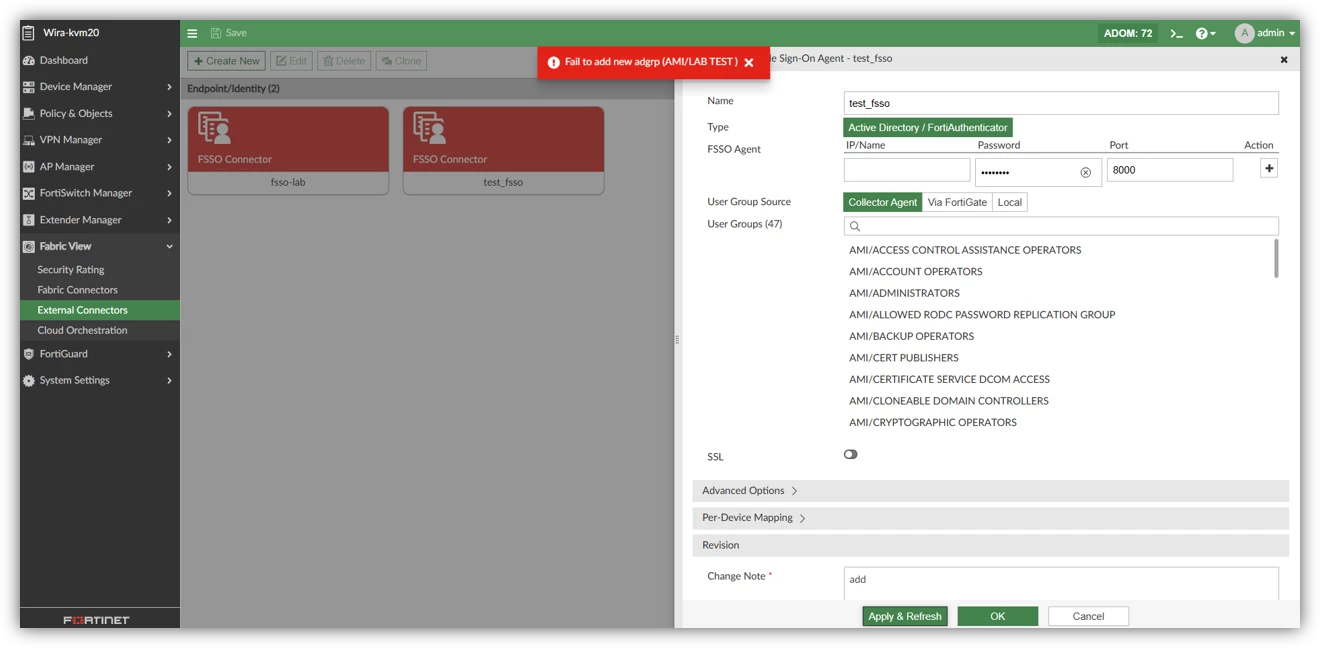Toggle the hamburger menu icon
The width and height of the screenshot is (1320, 648).
[x=192, y=33]
